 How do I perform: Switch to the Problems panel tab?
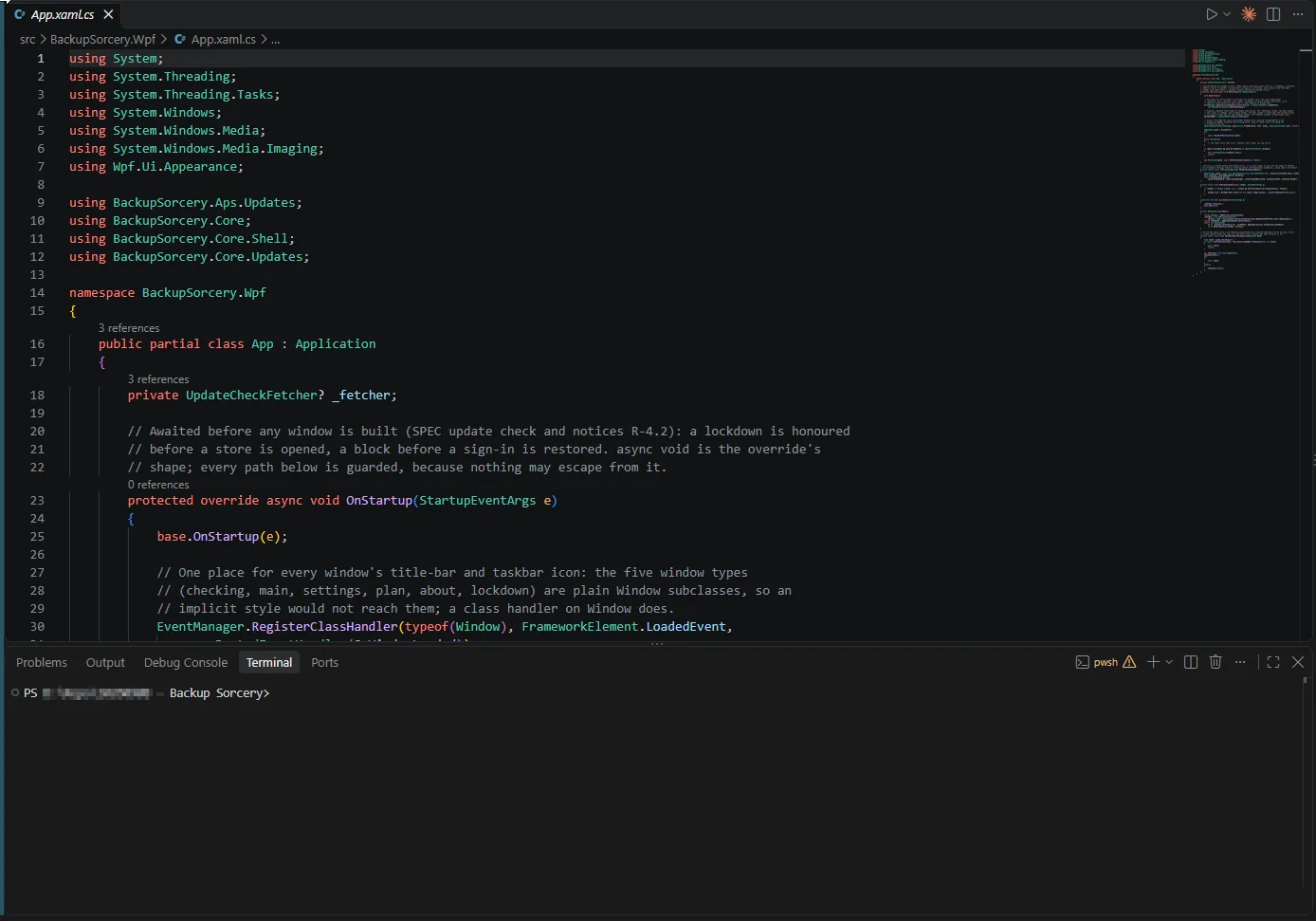pos(42,662)
